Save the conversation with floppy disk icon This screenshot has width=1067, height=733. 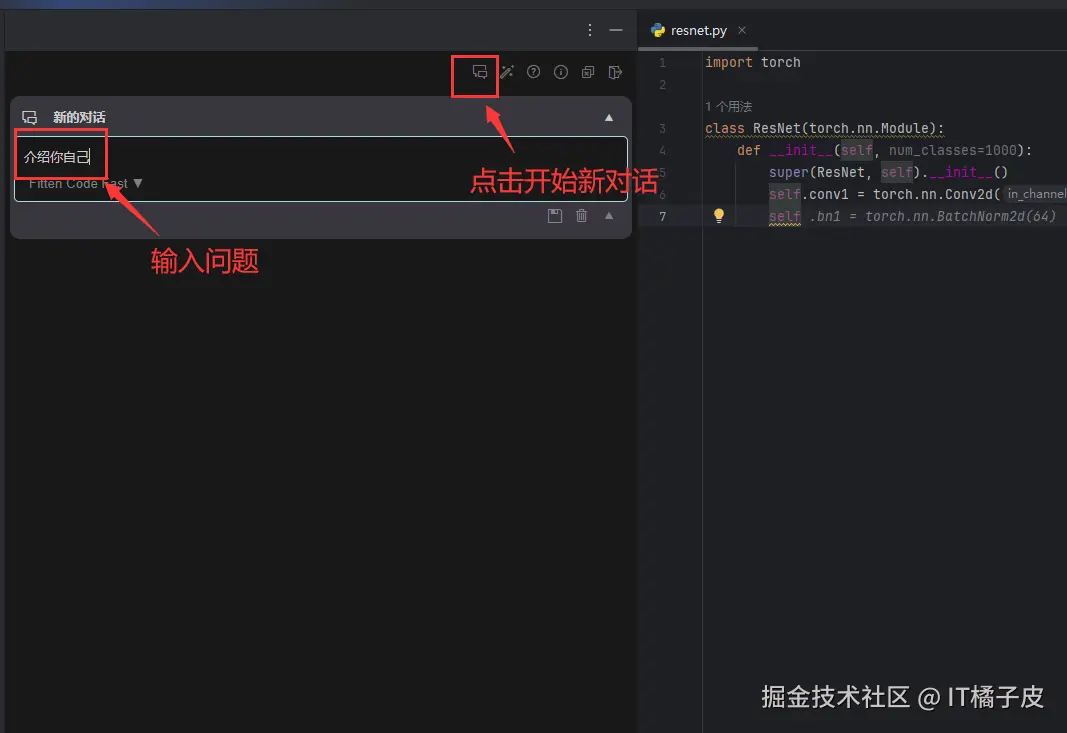555,216
